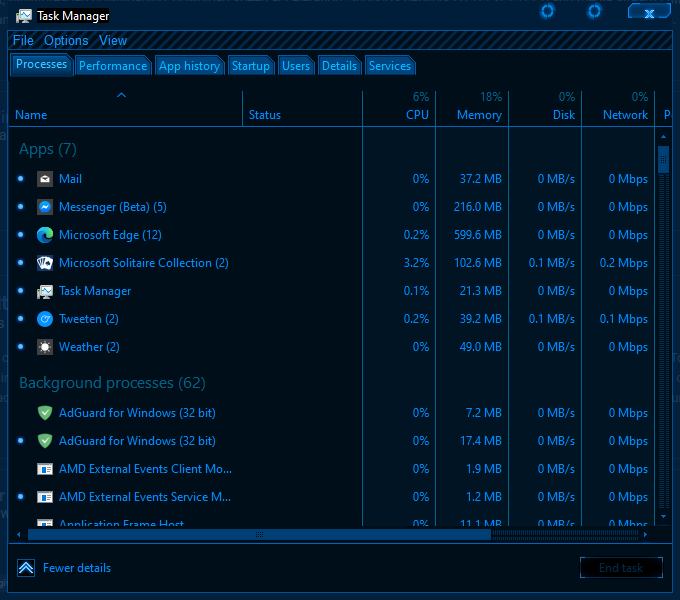Switch to the Users tab

coord(296,66)
